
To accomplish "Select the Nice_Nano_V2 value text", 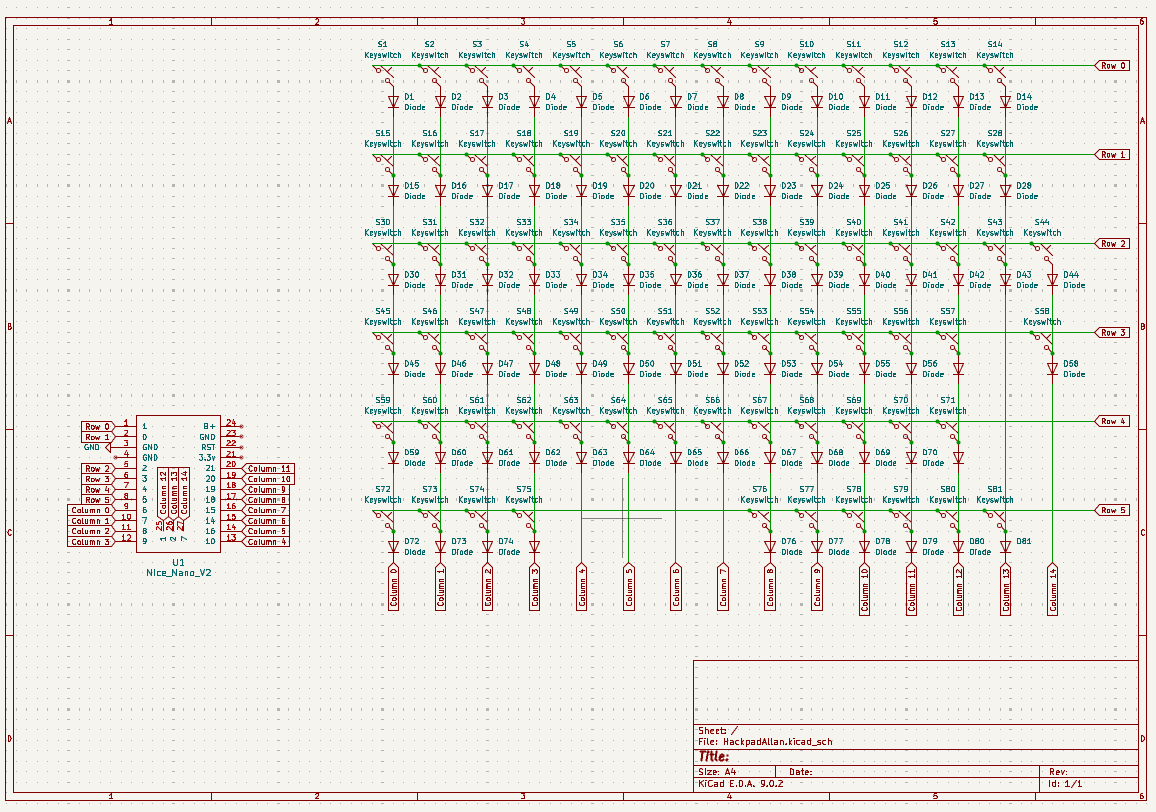I will coord(178,573).
